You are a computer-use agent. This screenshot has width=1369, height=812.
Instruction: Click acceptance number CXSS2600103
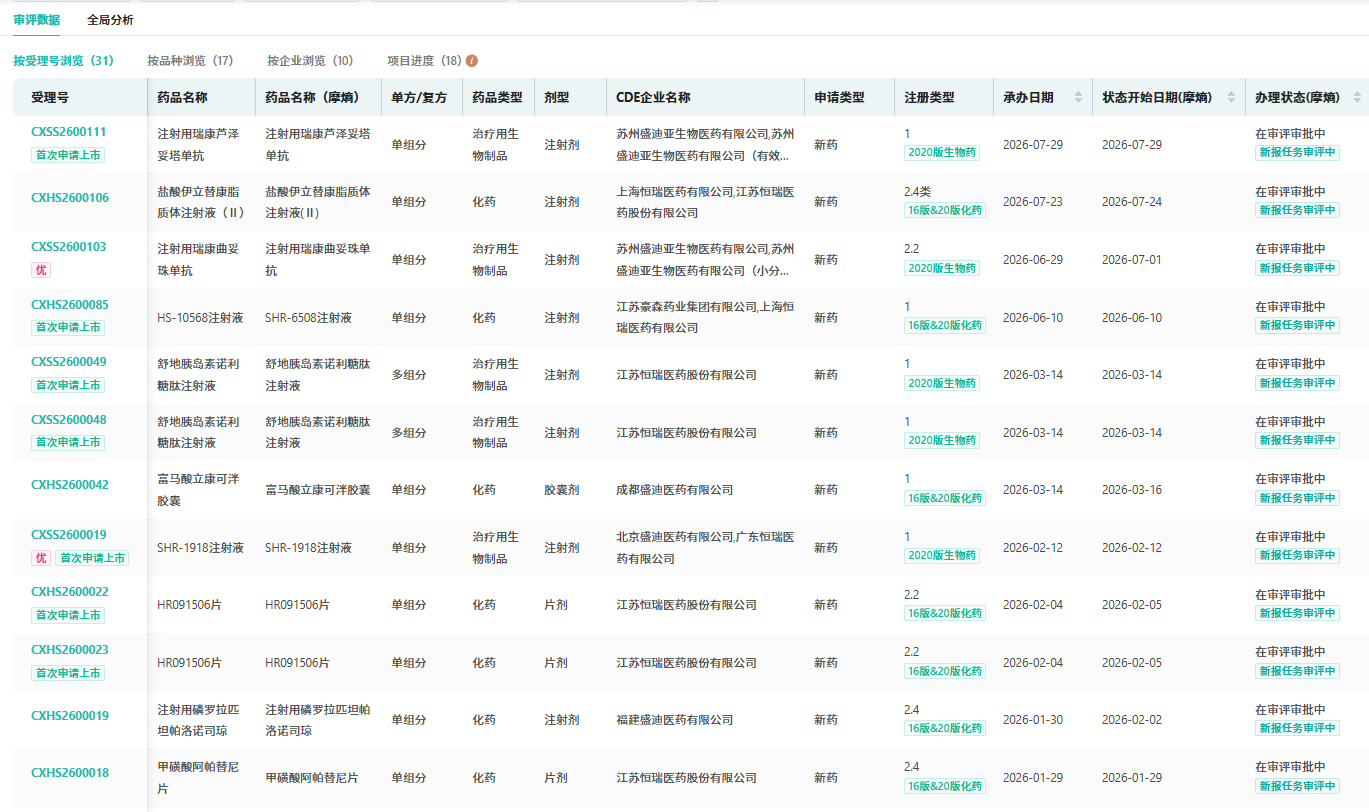point(68,247)
